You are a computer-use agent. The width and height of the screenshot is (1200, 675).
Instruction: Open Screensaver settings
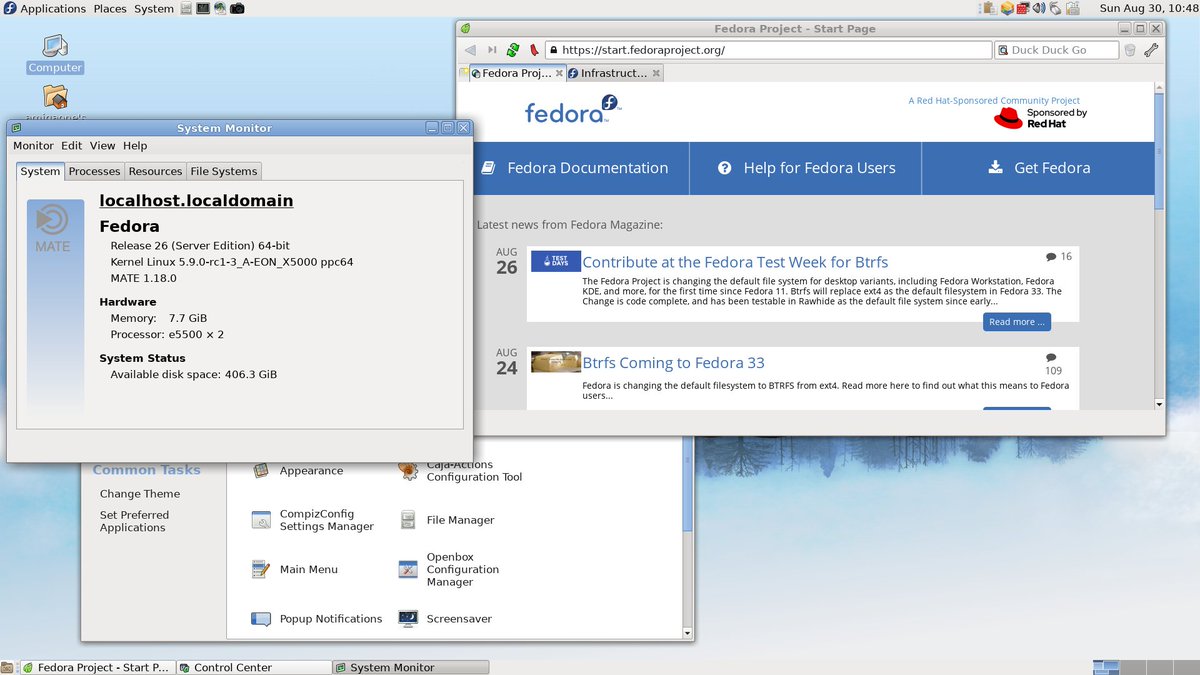pyautogui.click(x=408, y=619)
